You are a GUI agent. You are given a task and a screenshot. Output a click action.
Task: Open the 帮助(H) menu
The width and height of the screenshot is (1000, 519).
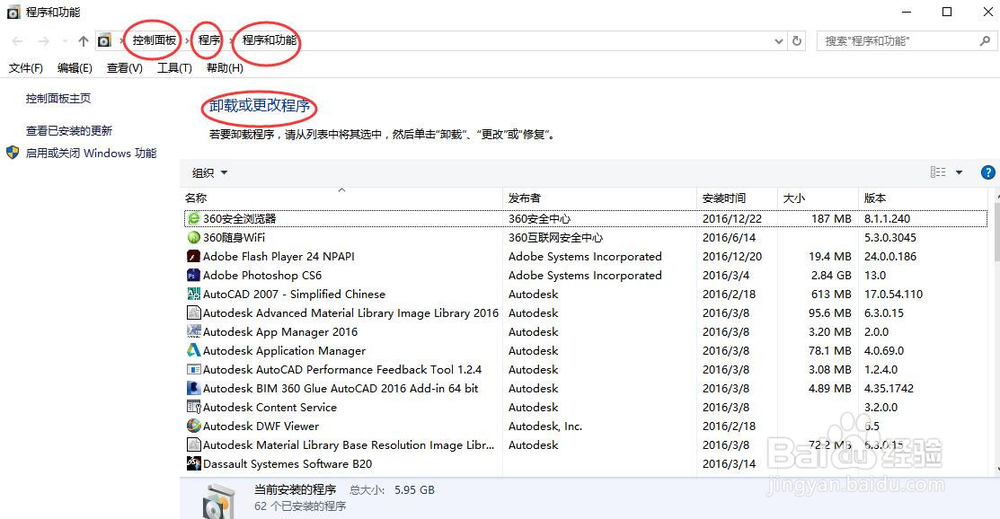click(224, 68)
